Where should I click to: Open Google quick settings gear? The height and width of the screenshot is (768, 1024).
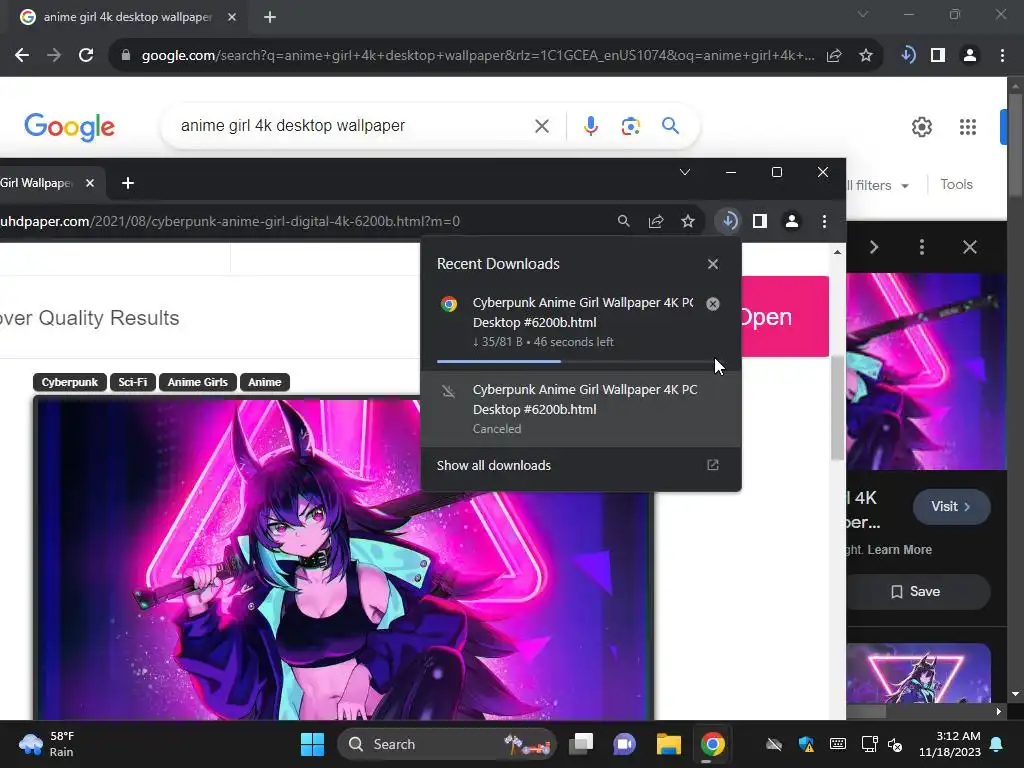point(921,127)
